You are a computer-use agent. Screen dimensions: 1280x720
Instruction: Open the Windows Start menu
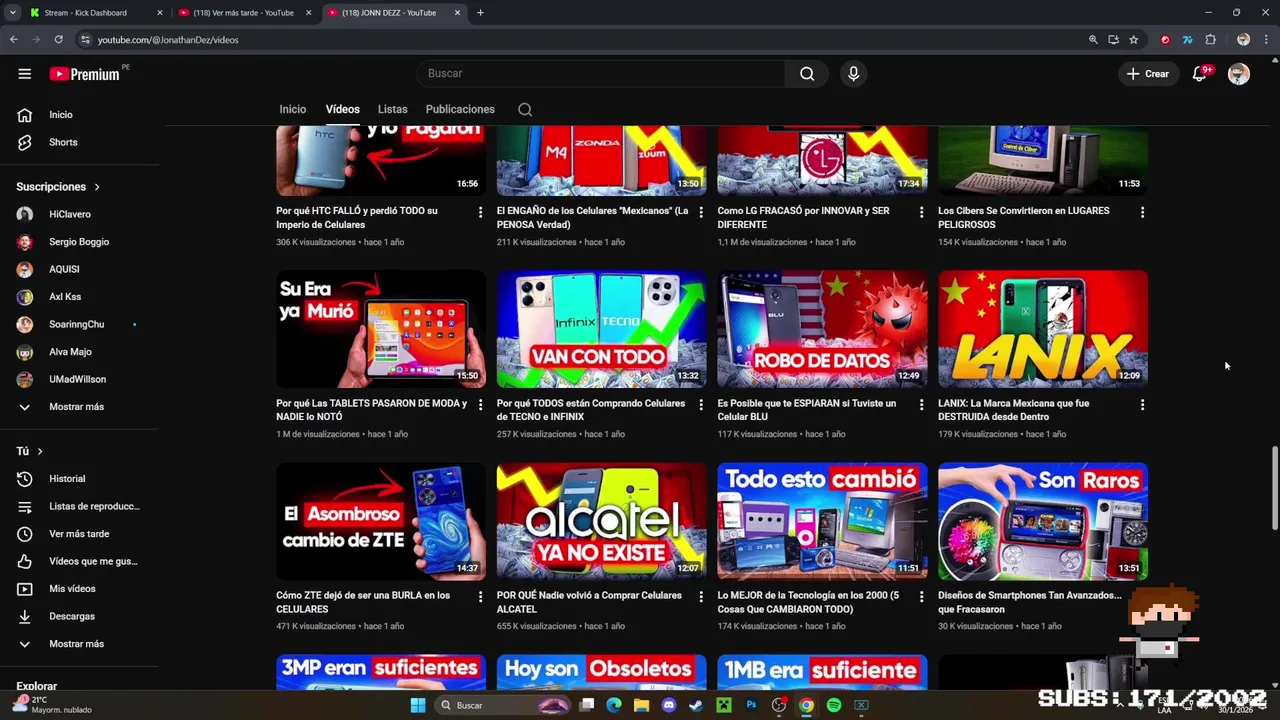tap(418, 705)
